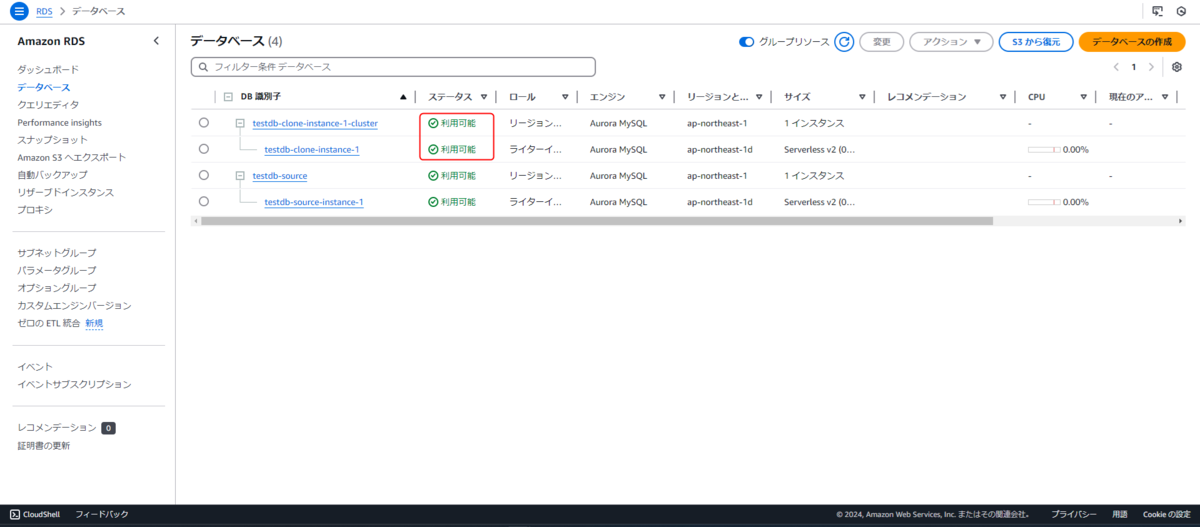Click the top-right screen share icon
Viewport: 1200px width, 527px height.
(1158, 11)
